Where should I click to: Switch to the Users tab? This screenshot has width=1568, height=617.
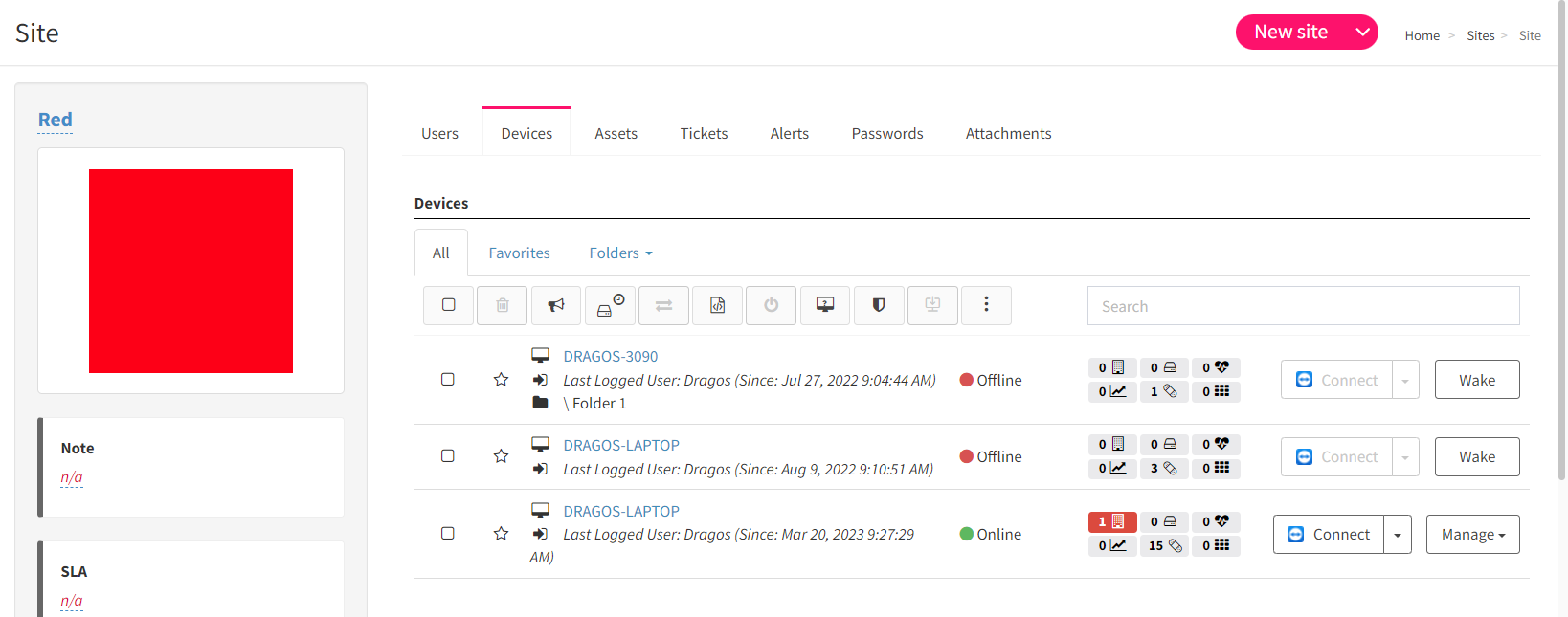click(x=440, y=133)
